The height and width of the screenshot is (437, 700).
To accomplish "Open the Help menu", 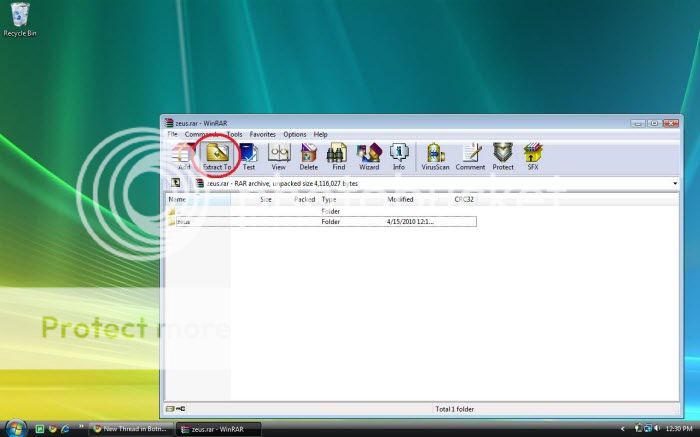I will coord(320,134).
